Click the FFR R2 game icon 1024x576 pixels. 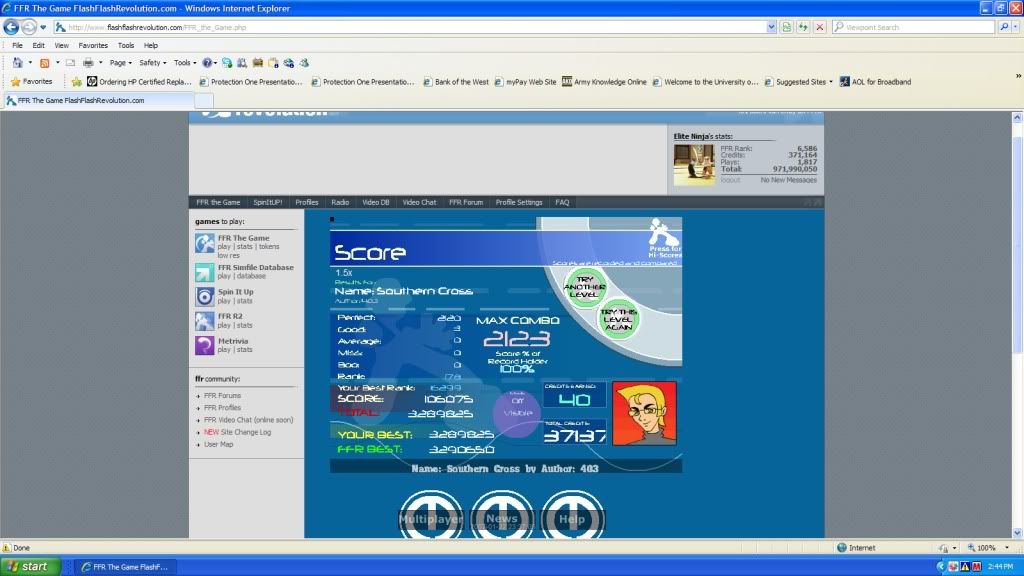click(204, 320)
